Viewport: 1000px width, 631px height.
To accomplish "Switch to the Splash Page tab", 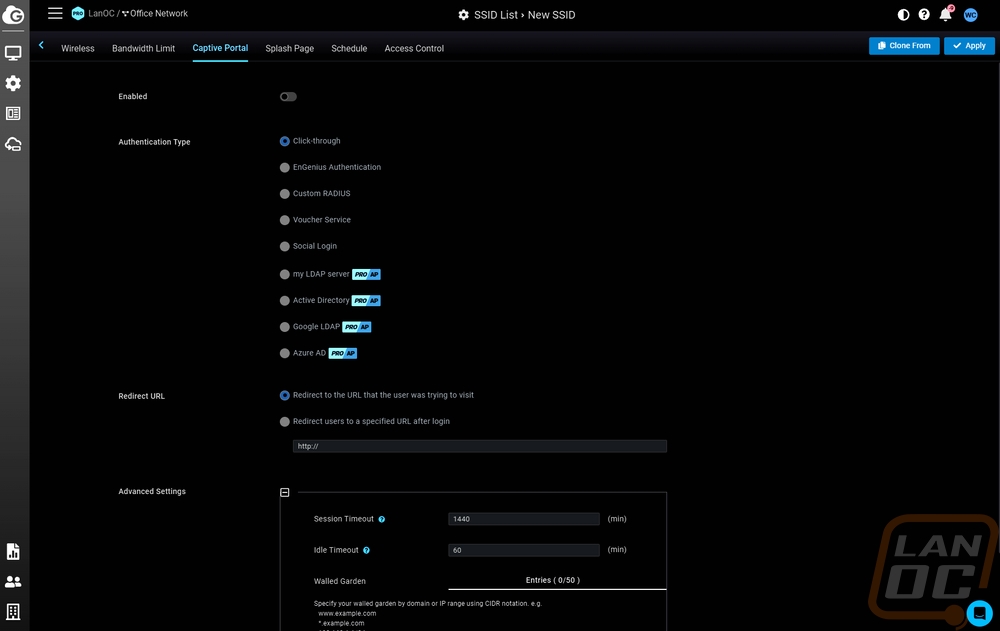I will [289, 48].
